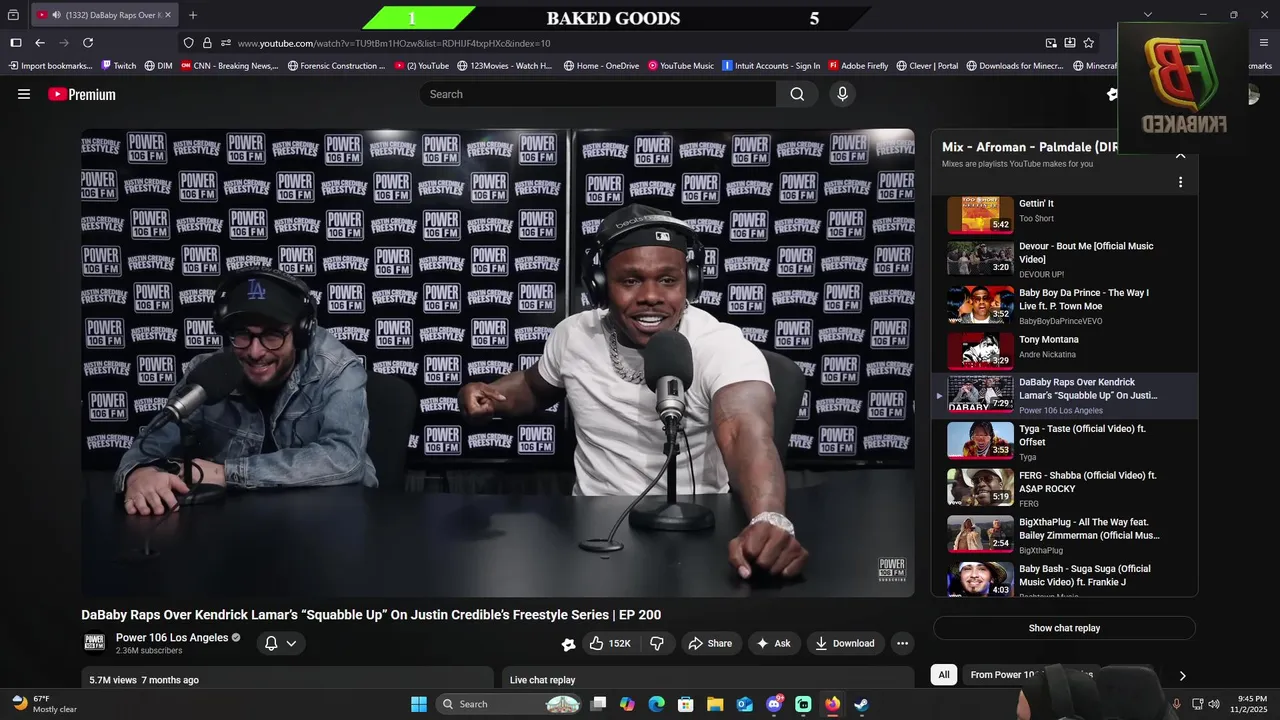Open Windows Start menu

pyautogui.click(x=418, y=704)
